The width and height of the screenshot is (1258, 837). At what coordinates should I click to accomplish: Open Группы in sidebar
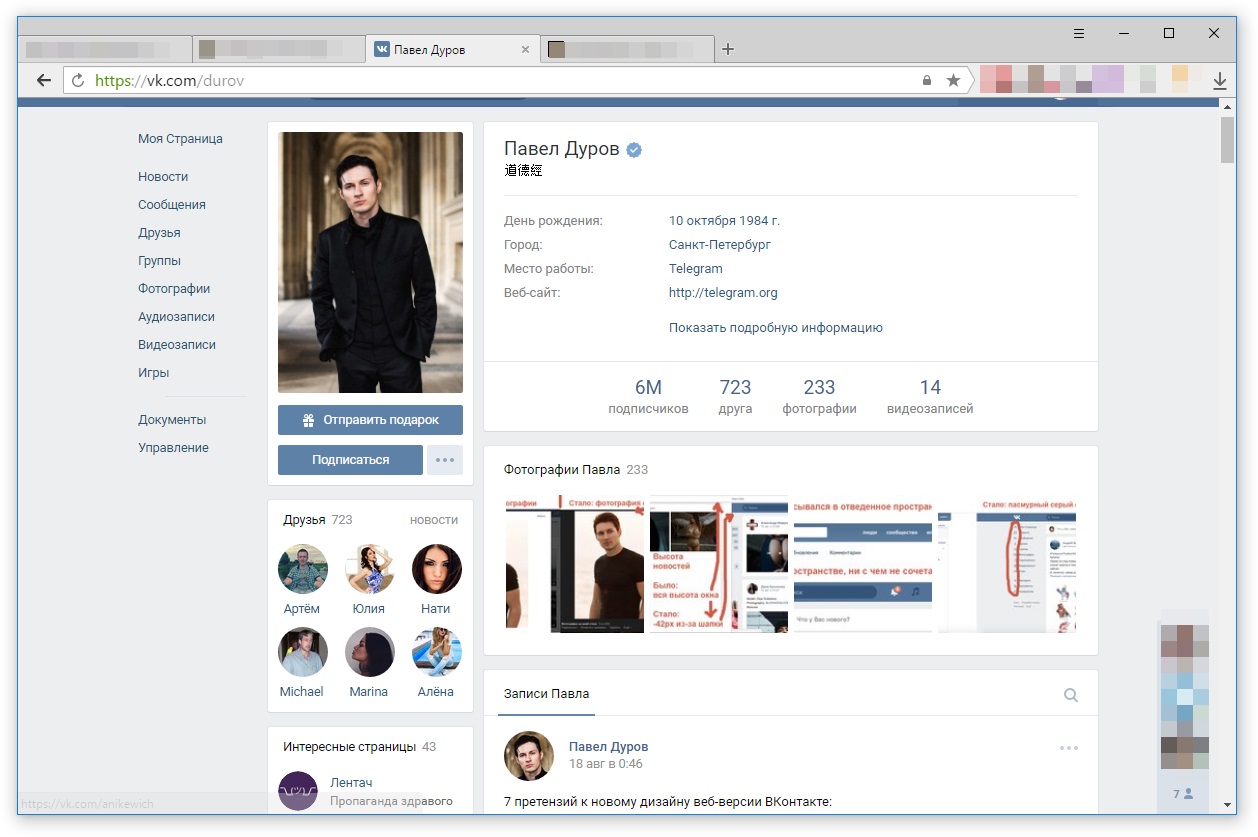point(159,261)
